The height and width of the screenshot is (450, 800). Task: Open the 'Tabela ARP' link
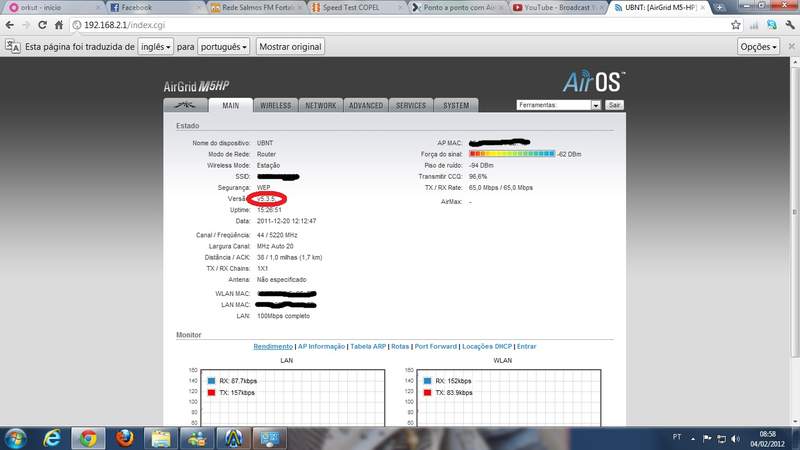point(368,346)
